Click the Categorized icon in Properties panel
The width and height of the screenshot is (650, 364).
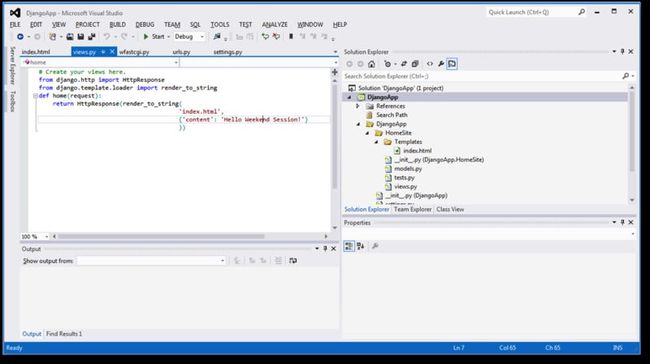(x=349, y=246)
